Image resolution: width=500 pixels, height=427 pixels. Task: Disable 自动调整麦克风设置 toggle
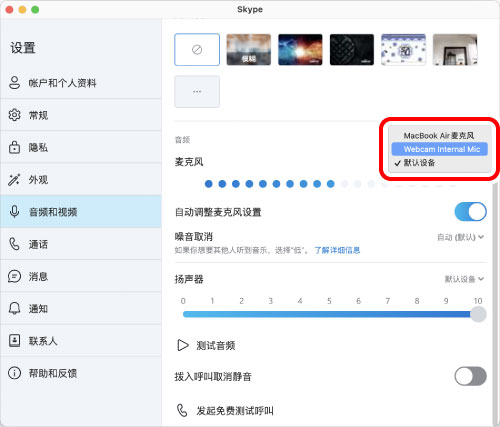(x=470, y=212)
